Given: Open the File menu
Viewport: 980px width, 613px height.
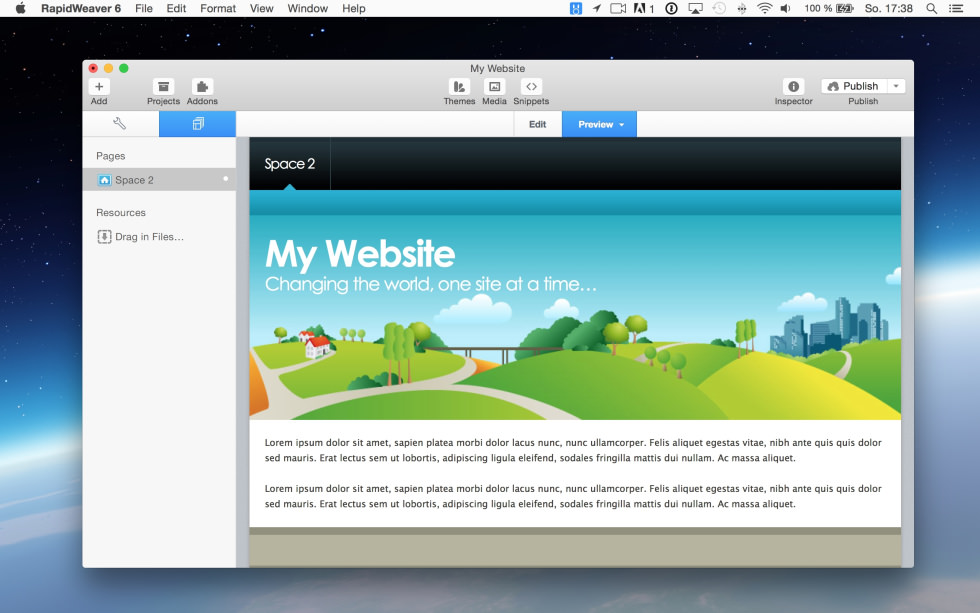Looking at the screenshot, I should pos(144,8).
